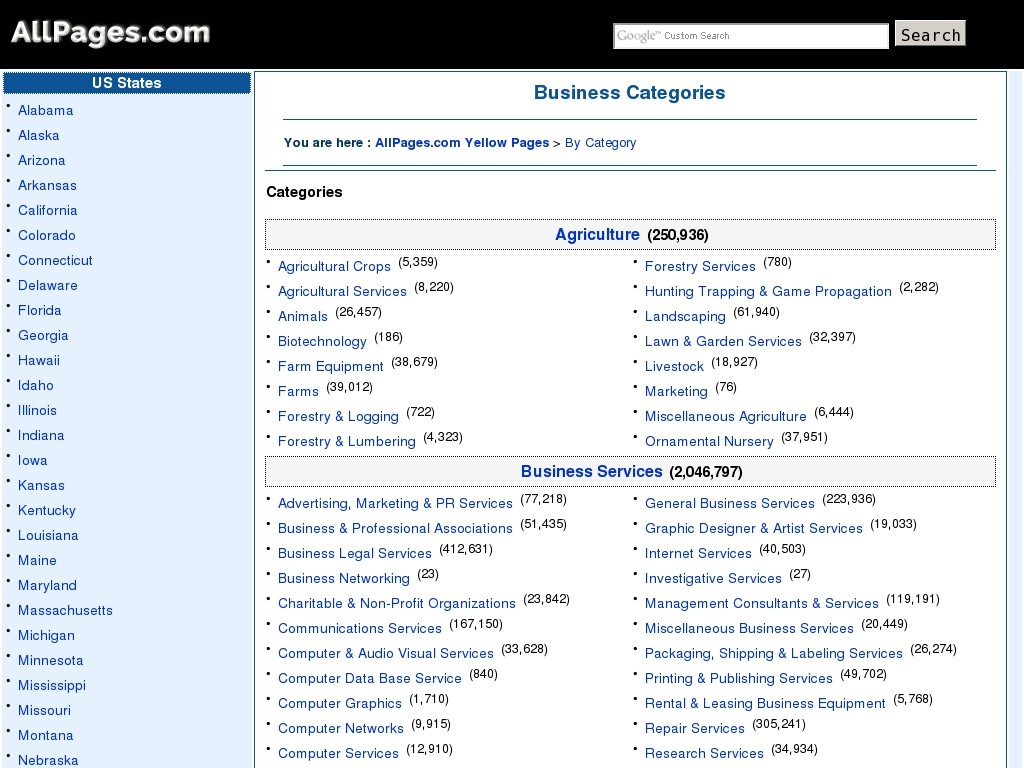Open Miscellaneous Agriculture category
The height and width of the screenshot is (768, 1024).
(726, 417)
